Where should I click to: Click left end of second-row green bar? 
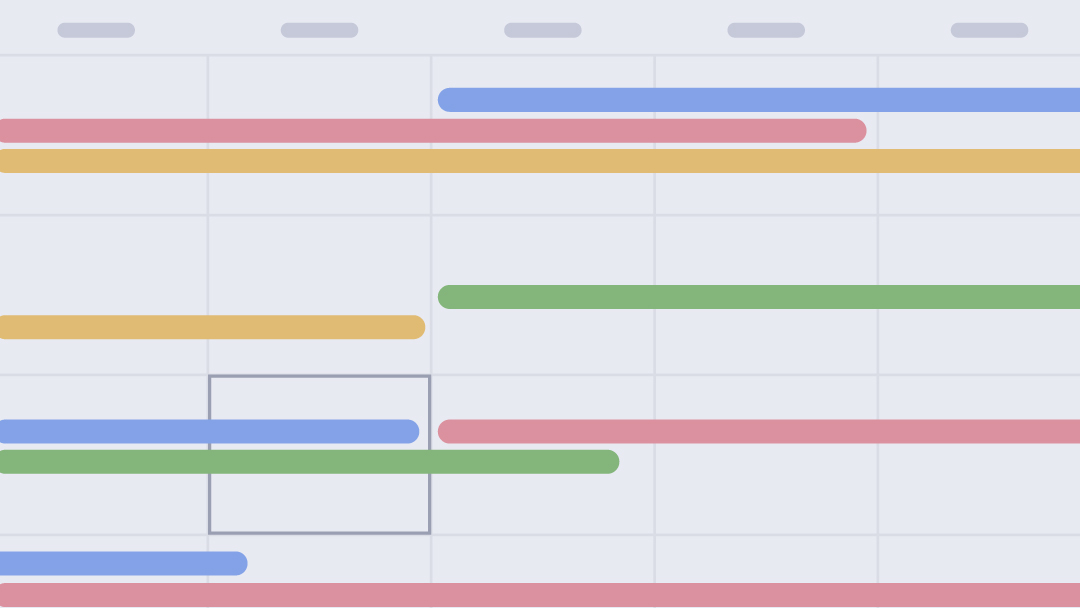tap(450, 297)
